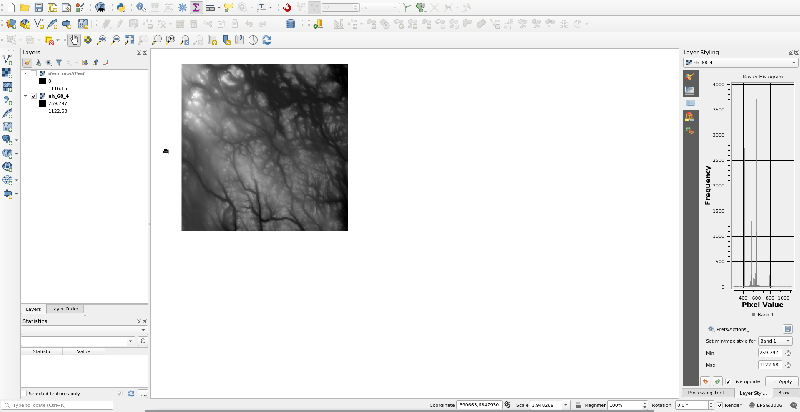
Task: Click the redo style button
Action: tap(717, 381)
